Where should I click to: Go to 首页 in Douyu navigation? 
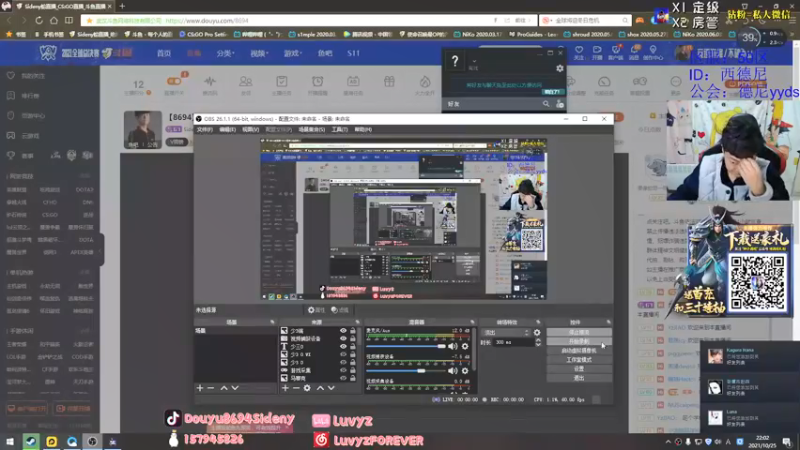tap(164, 53)
